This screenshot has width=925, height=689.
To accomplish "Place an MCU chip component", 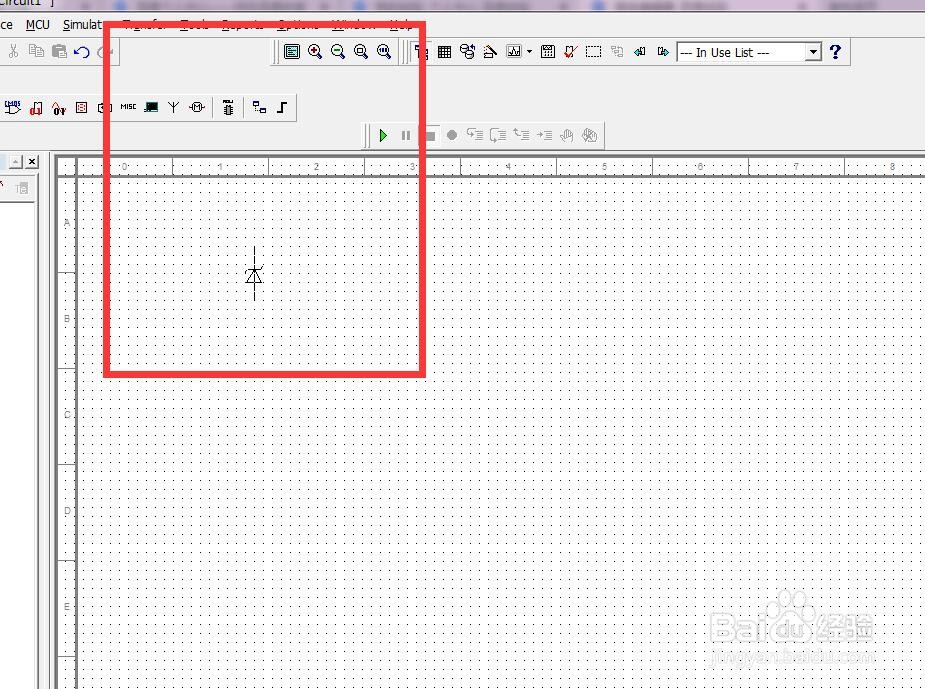I will (x=228, y=107).
